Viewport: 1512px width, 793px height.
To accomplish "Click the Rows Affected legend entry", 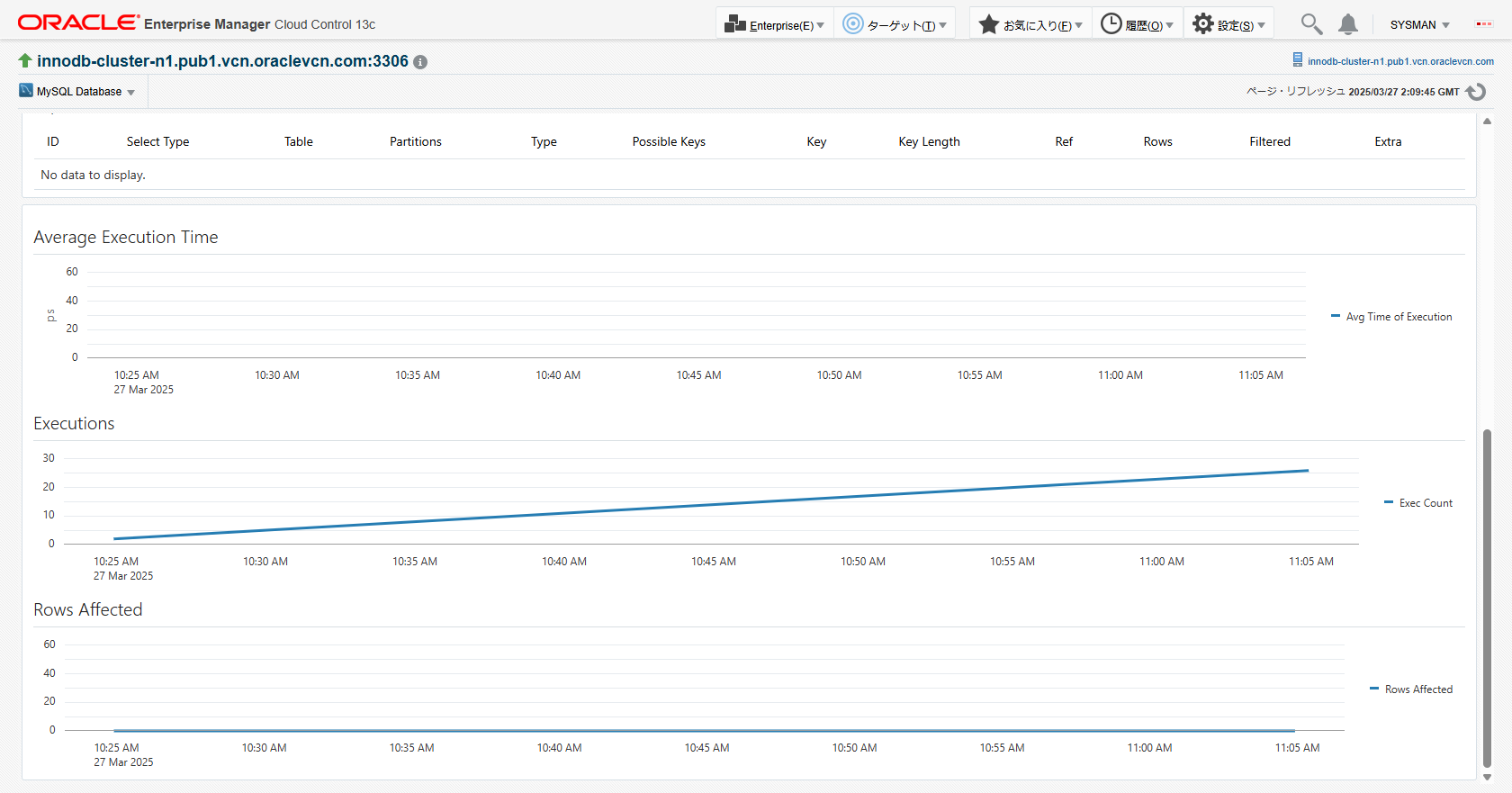I will pyautogui.click(x=1411, y=689).
